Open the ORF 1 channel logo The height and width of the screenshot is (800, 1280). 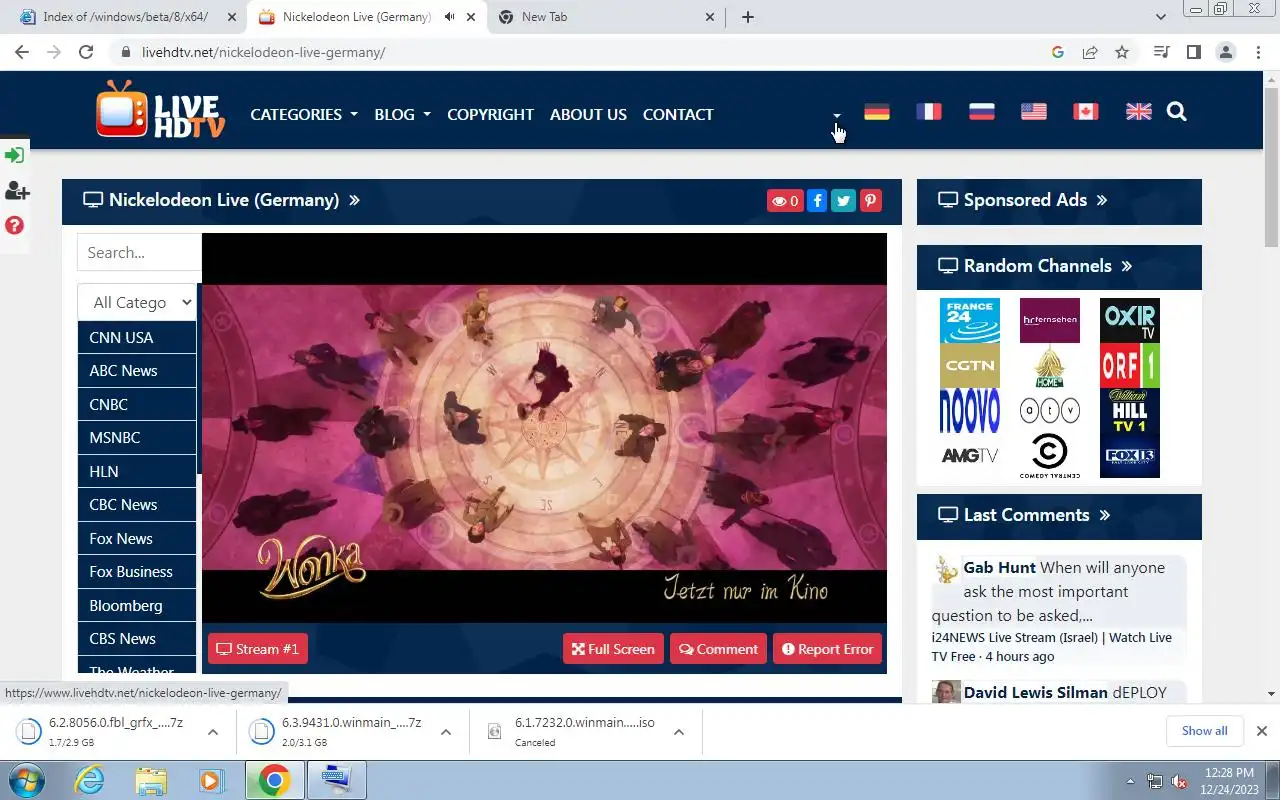coord(1130,366)
